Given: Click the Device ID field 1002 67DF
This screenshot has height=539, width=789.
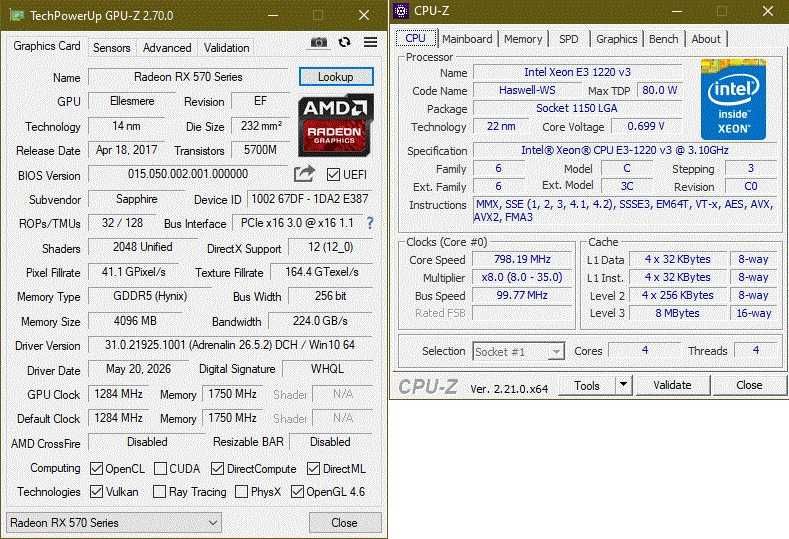Looking at the screenshot, I should 309,199.
